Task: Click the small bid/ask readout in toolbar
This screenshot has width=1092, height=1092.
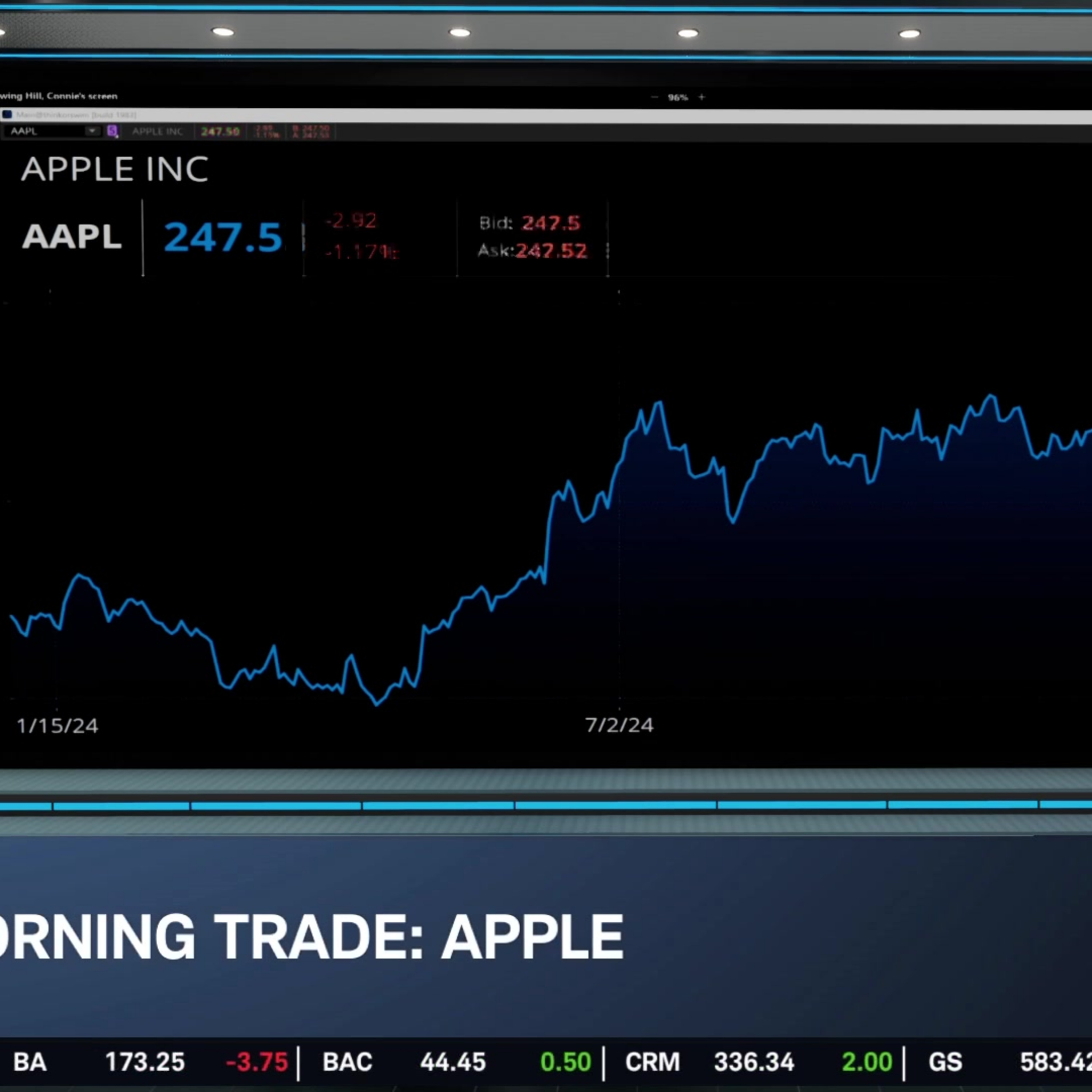Action: [310, 132]
